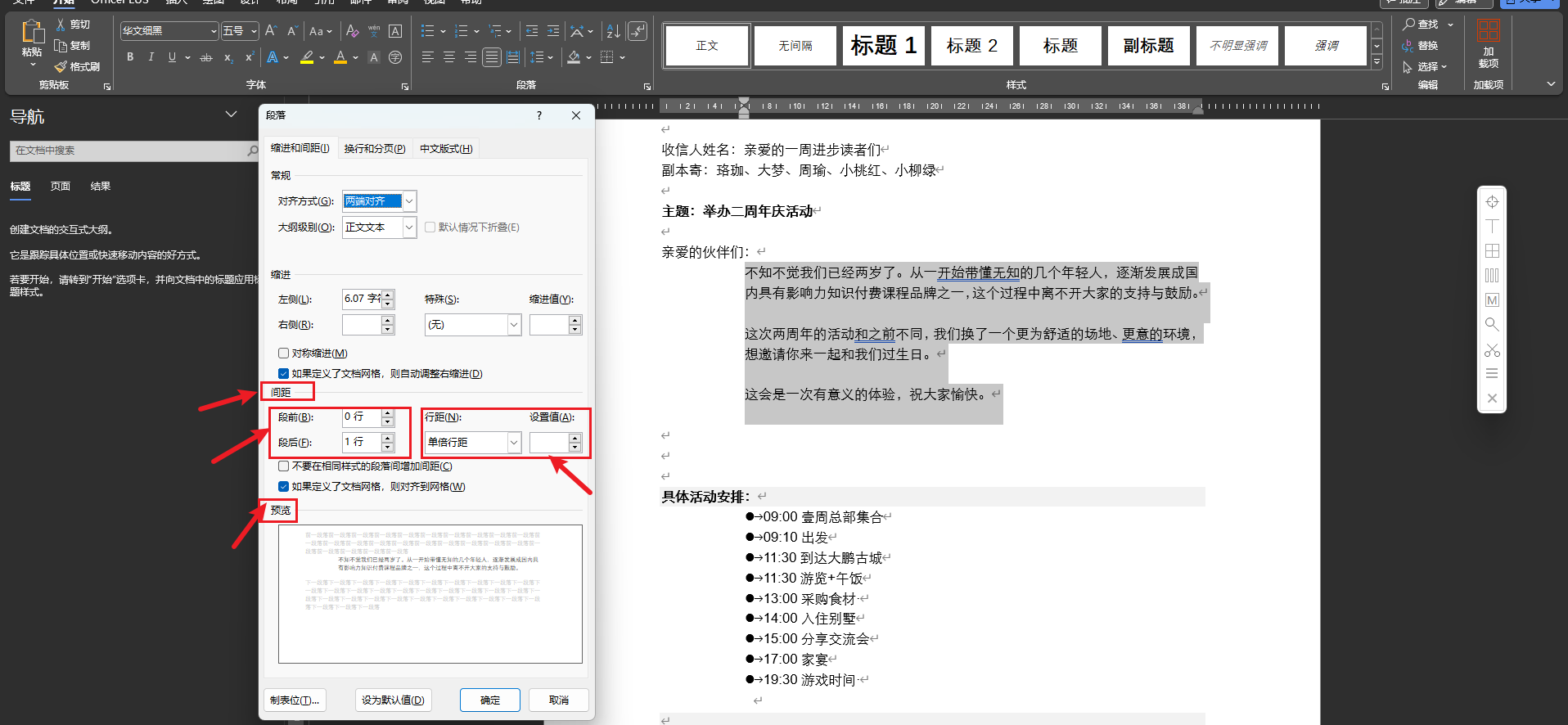Open the 行距 line spacing dropdown
This screenshot has width=1568, height=725.
click(x=514, y=443)
